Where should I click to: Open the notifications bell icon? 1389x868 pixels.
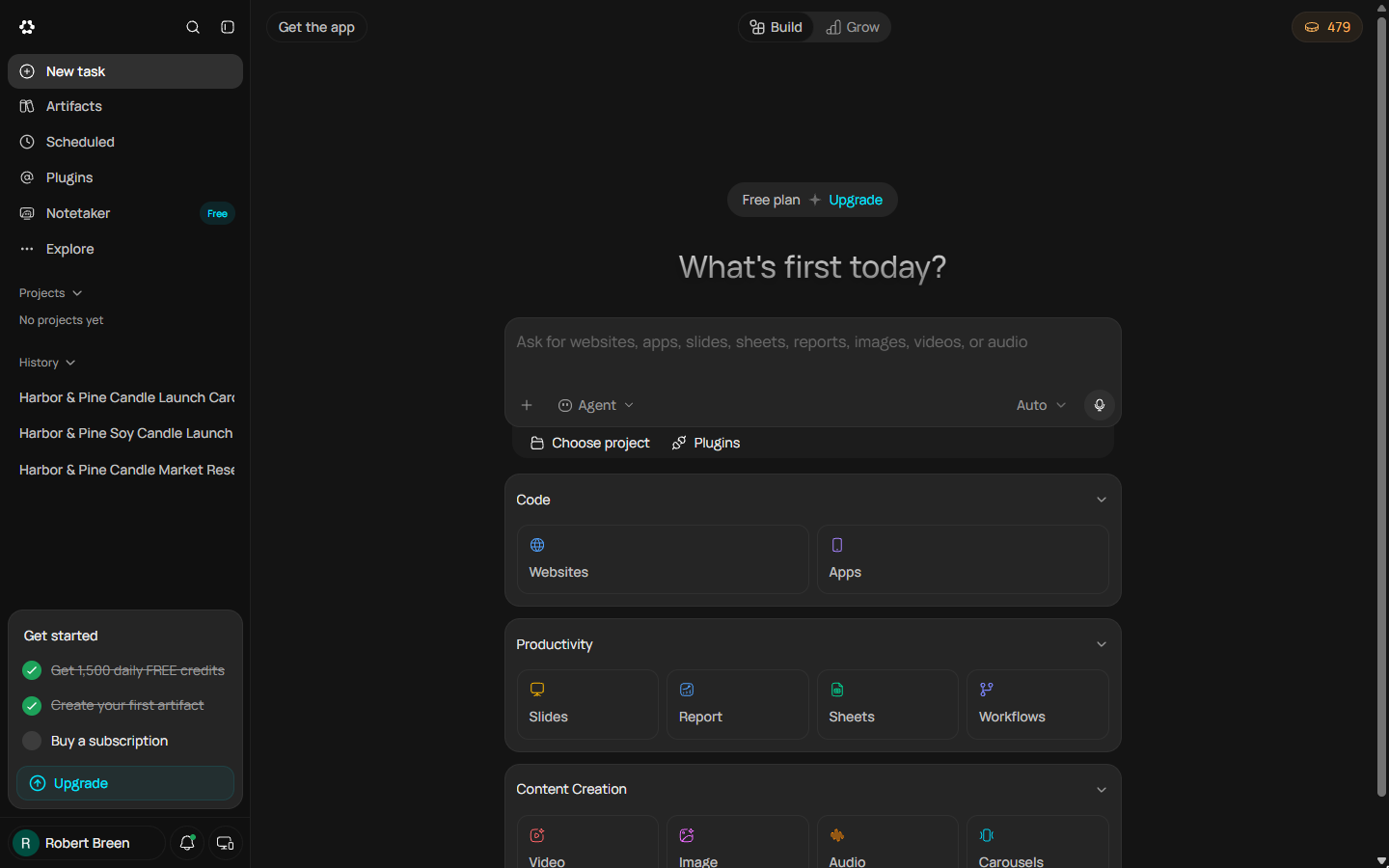coord(187,843)
